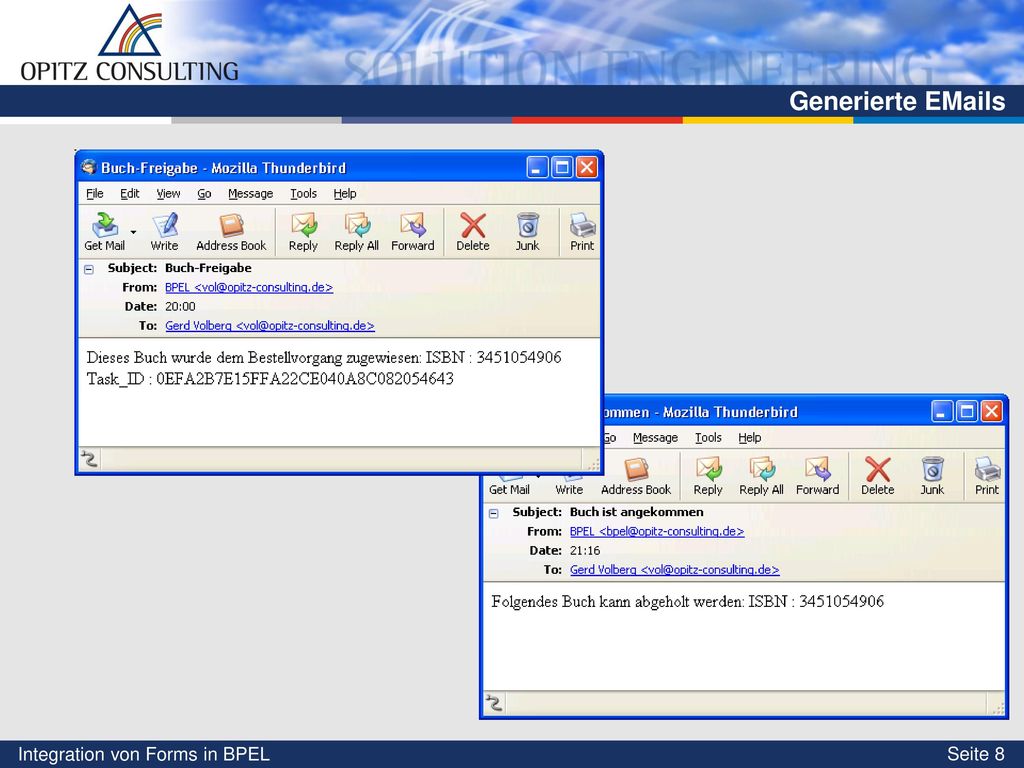Click Get Mail in Buch ist angekommen window
Viewport: 1024px width, 768px height.
tap(509, 489)
